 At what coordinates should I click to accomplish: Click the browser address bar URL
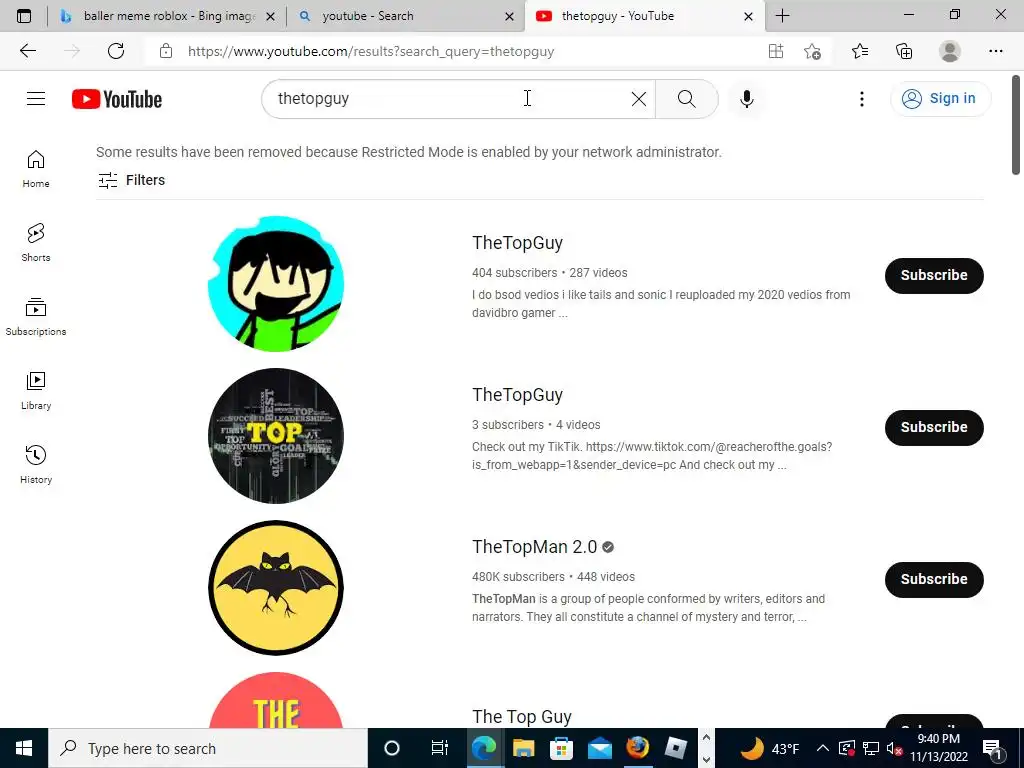pos(371,51)
